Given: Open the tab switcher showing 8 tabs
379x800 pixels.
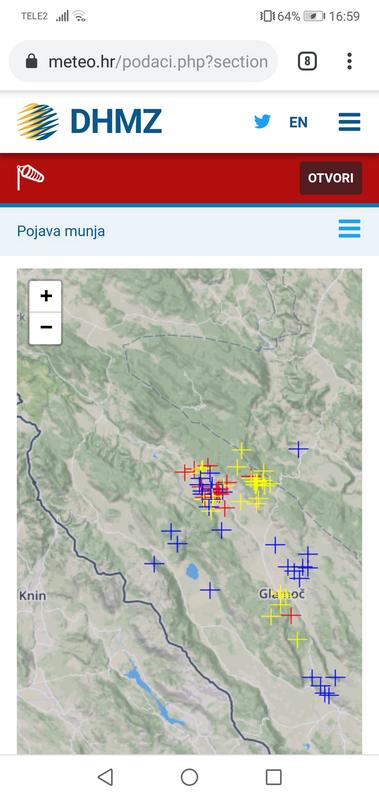Looking at the screenshot, I should click(307, 61).
